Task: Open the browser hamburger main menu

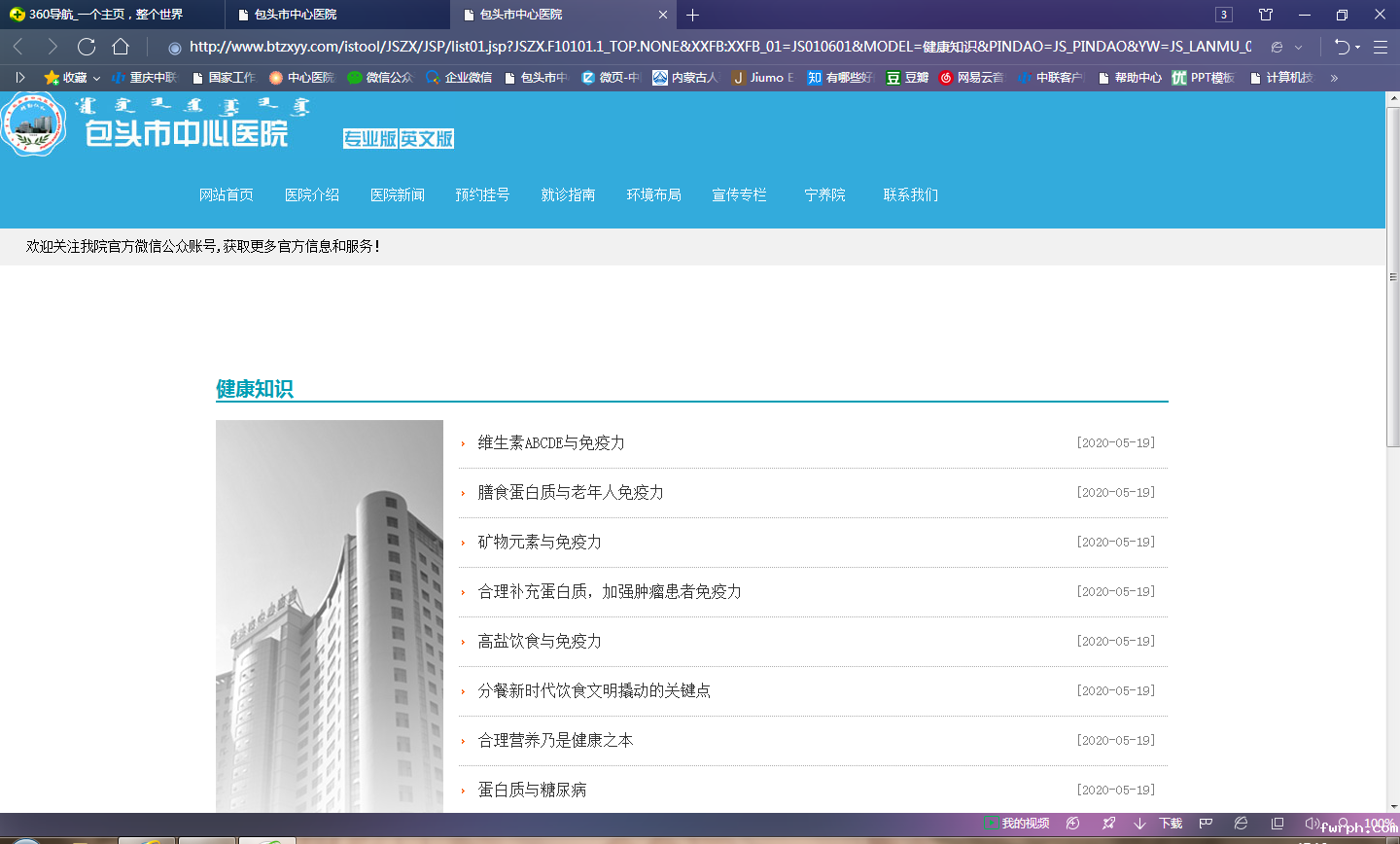Action: pos(1381,47)
